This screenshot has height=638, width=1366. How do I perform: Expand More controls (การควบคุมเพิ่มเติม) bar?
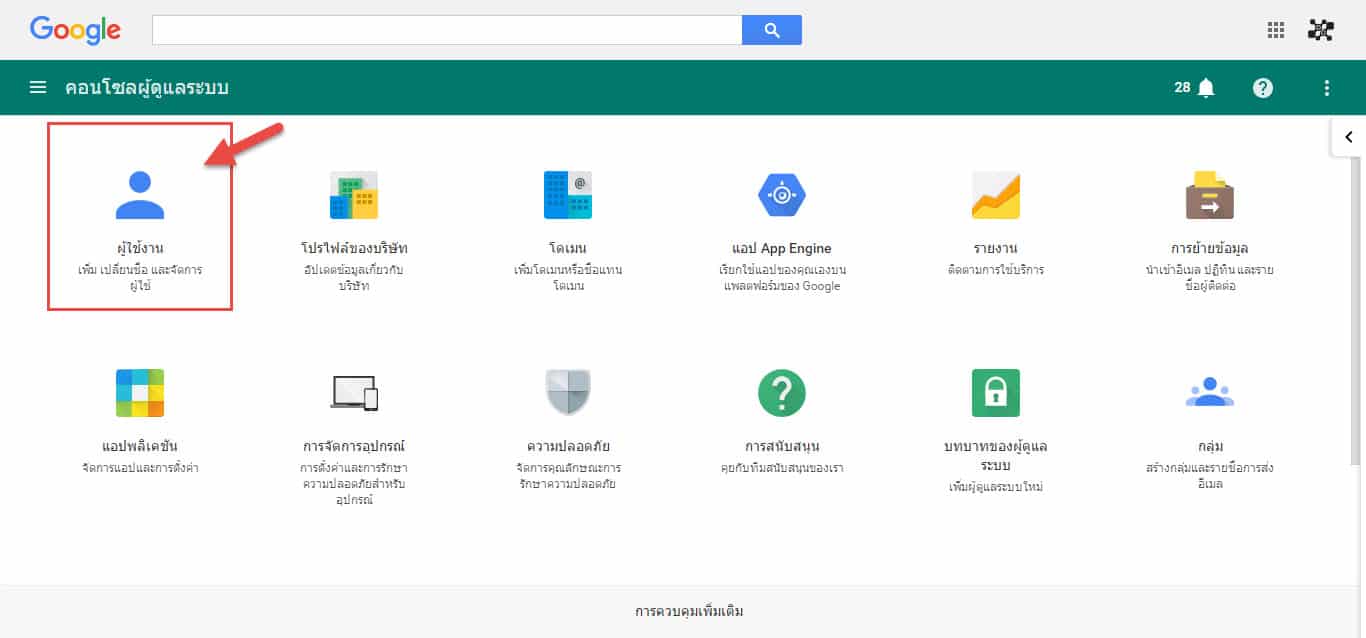(689, 611)
